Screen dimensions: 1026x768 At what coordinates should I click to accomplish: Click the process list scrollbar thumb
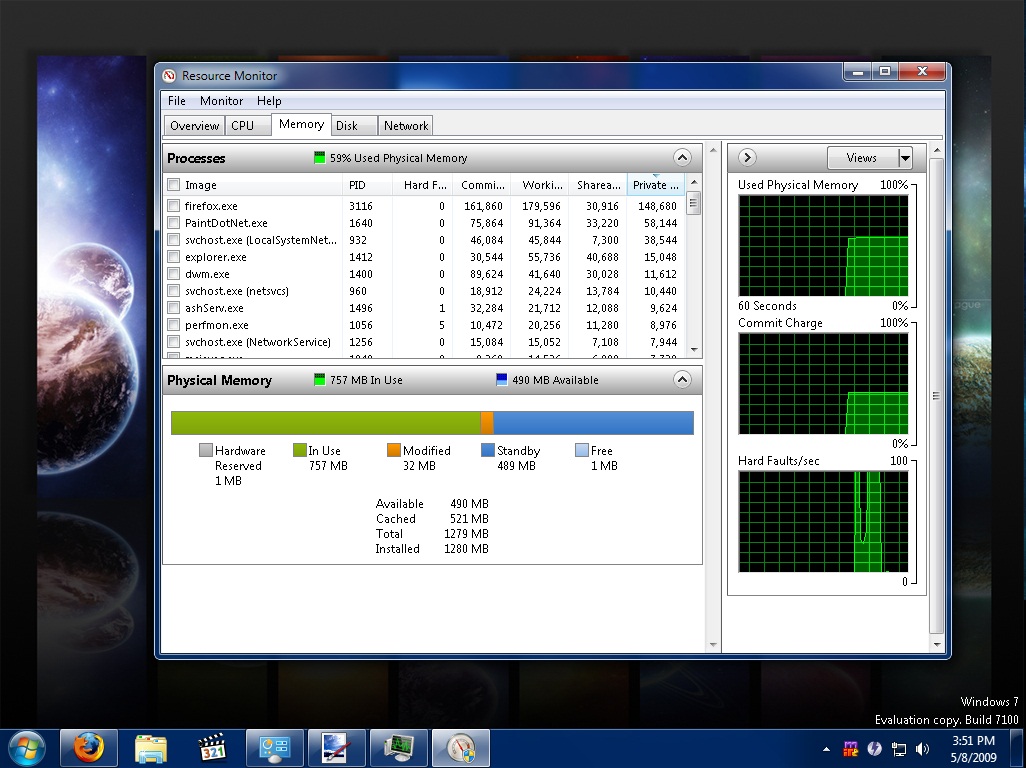[694, 203]
